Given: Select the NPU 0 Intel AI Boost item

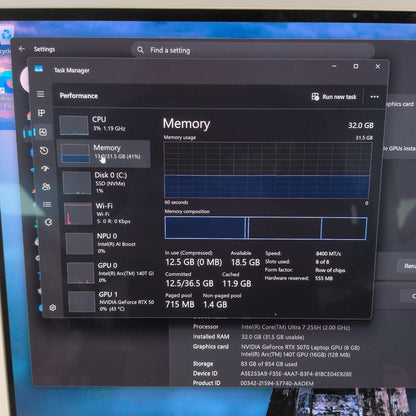Looking at the screenshot, I should (x=110, y=243).
